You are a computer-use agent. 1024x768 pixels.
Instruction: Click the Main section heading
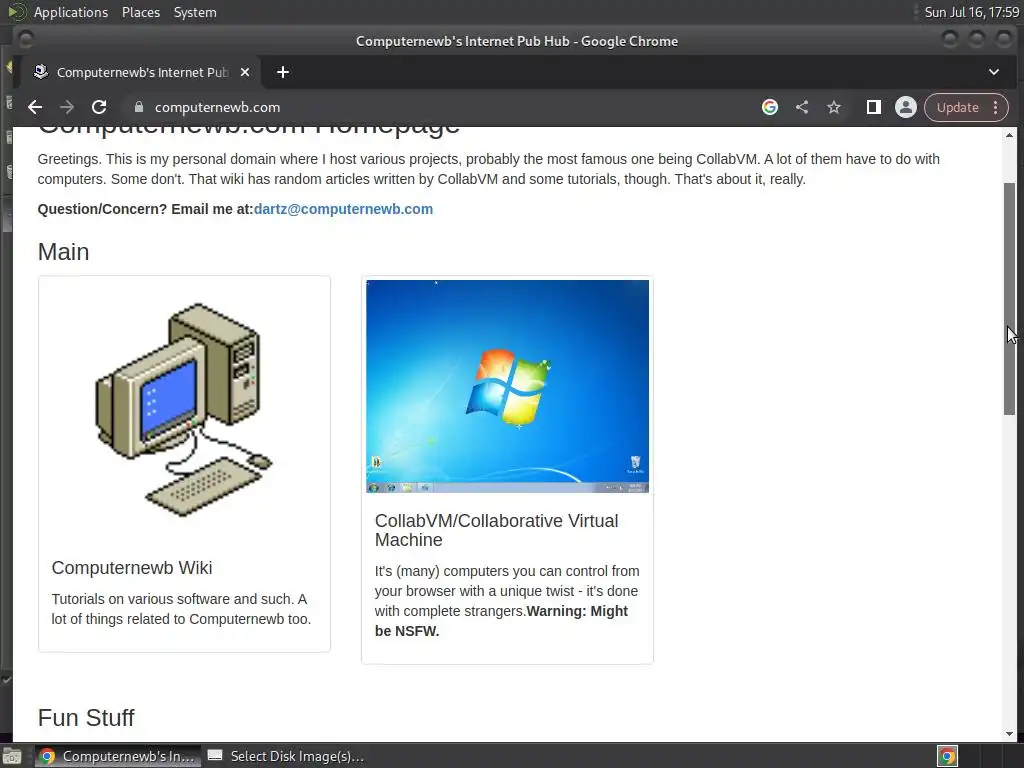point(63,252)
